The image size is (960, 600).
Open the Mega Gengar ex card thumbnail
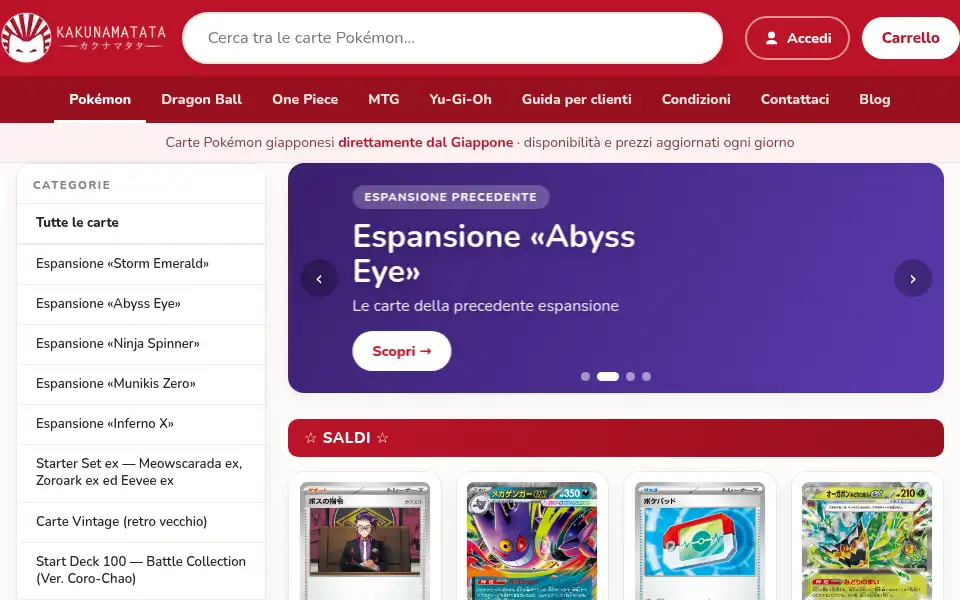tap(531, 541)
